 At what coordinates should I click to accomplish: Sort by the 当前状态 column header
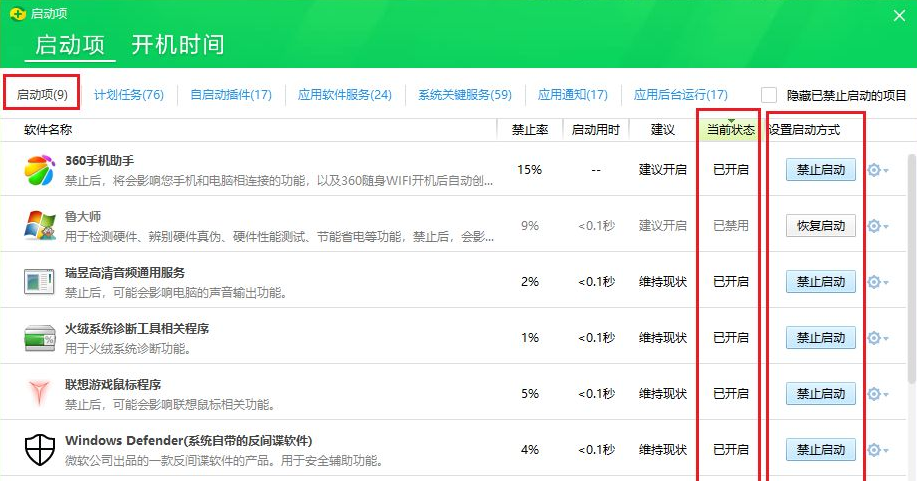[730, 130]
